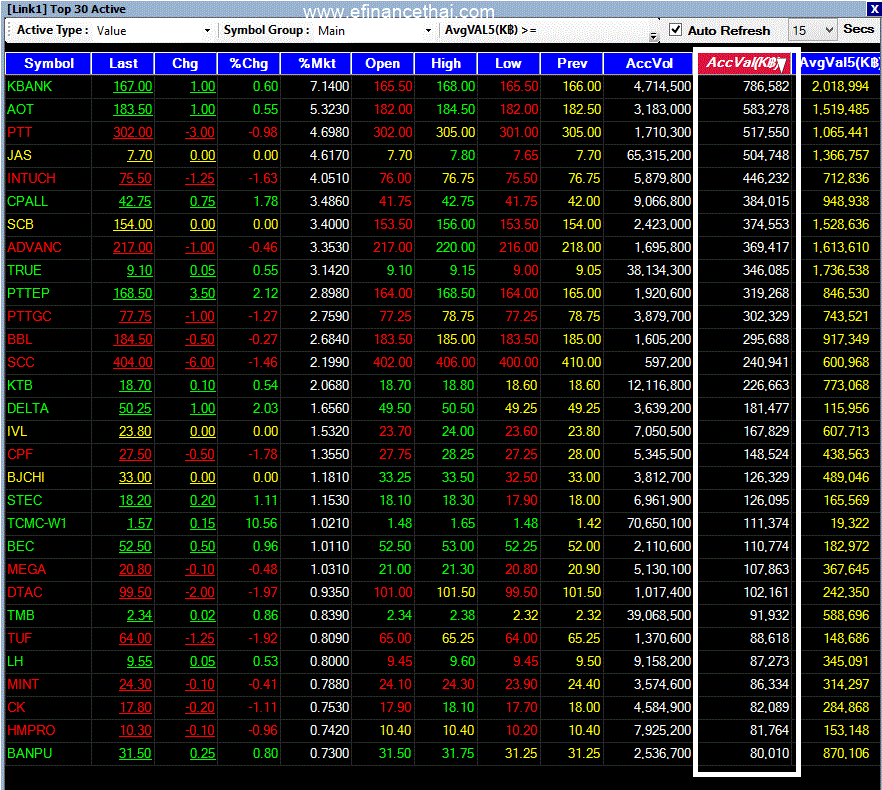Select the CPF symbol
The image size is (882, 790).
point(20,455)
